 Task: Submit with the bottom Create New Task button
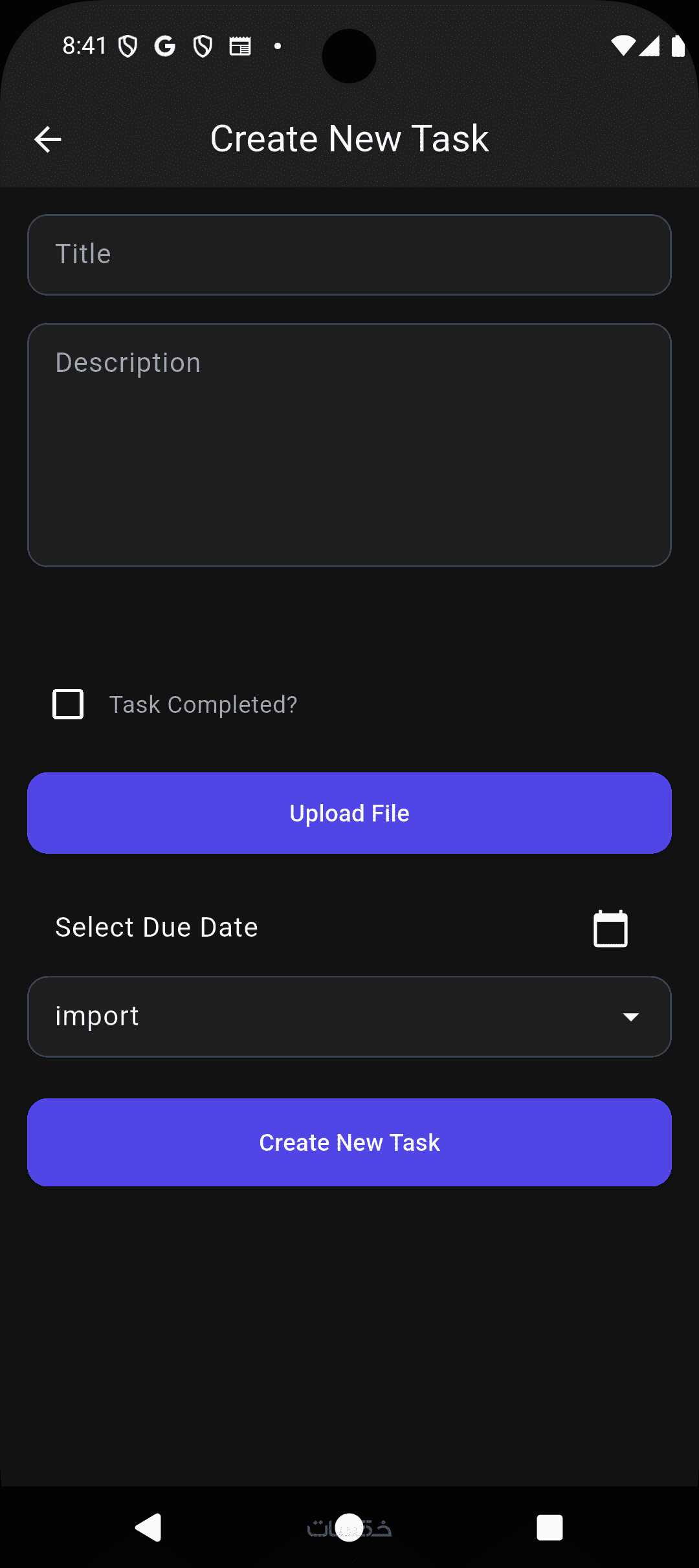point(349,1142)
